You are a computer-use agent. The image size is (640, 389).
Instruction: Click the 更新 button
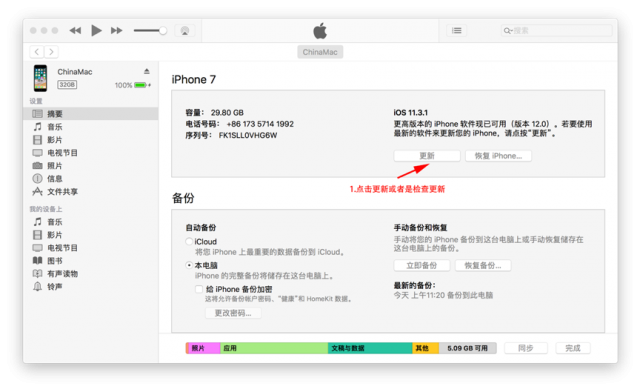[427, 156]
